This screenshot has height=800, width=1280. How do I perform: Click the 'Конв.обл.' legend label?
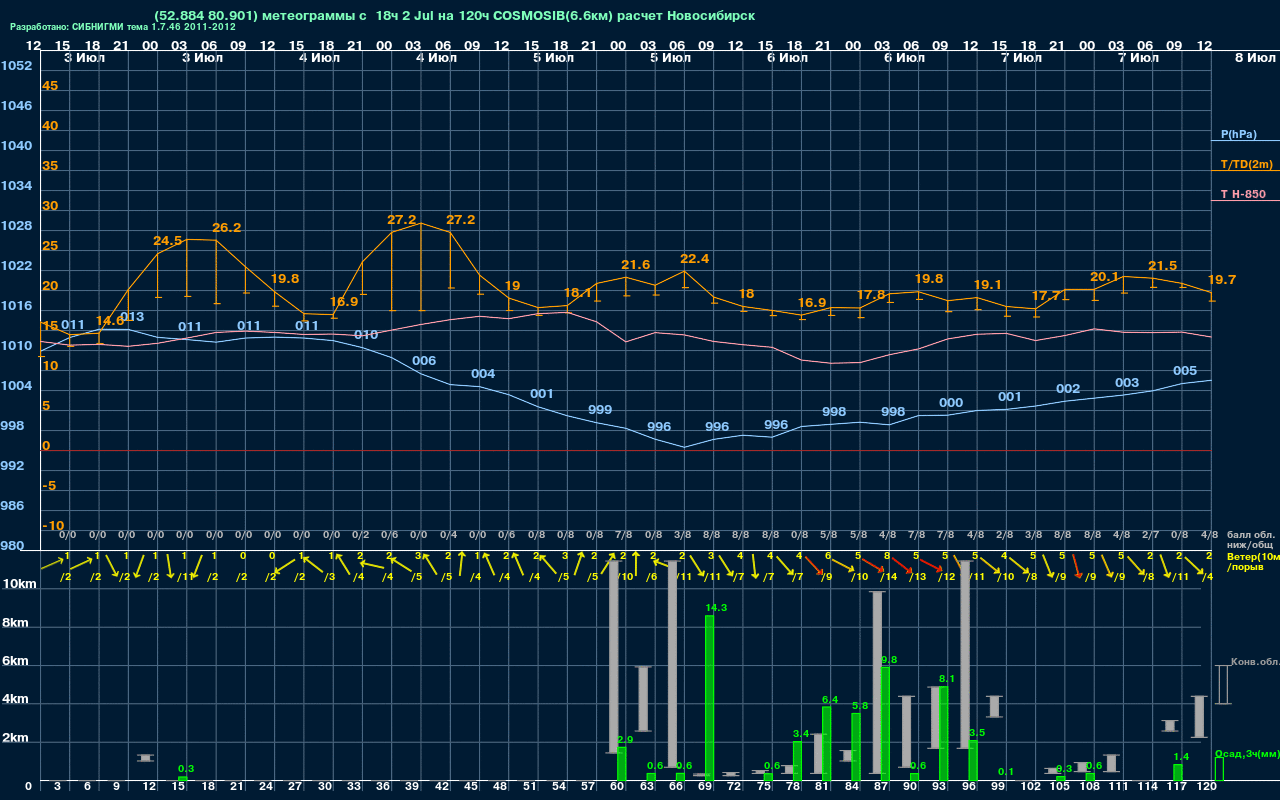click(1255, 662)
